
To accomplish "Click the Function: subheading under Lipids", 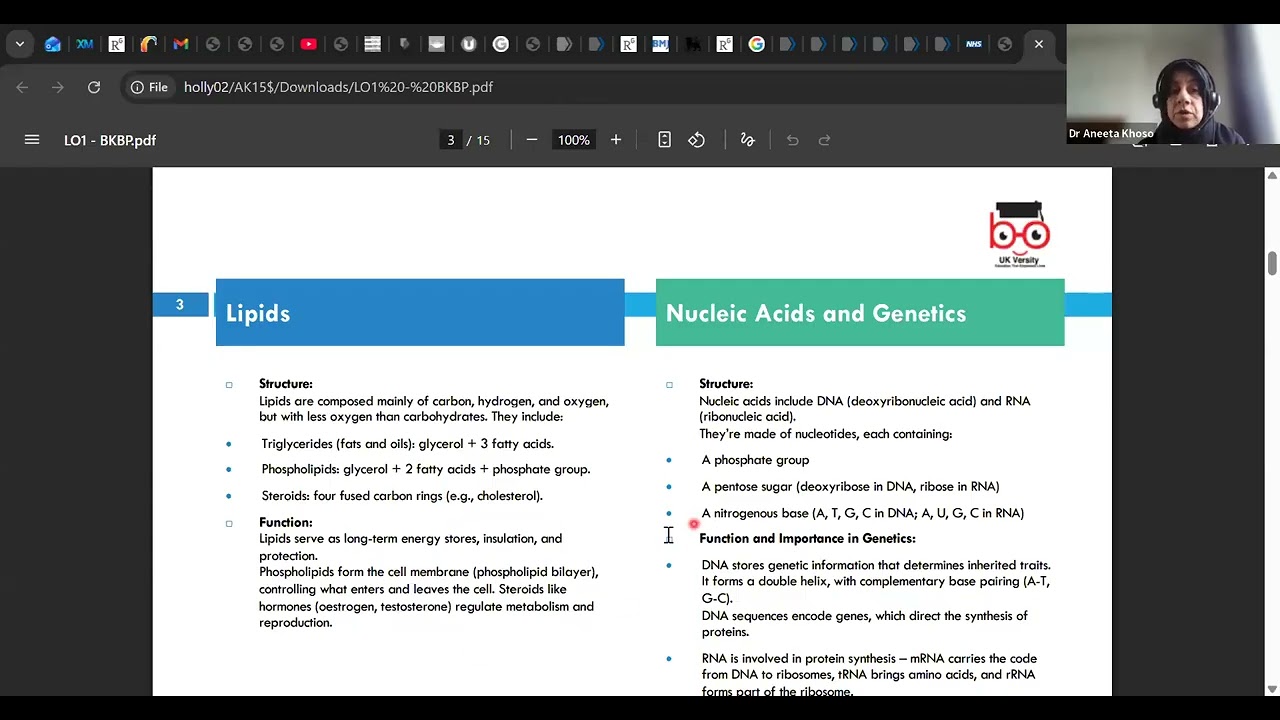I will coord(286,522).
